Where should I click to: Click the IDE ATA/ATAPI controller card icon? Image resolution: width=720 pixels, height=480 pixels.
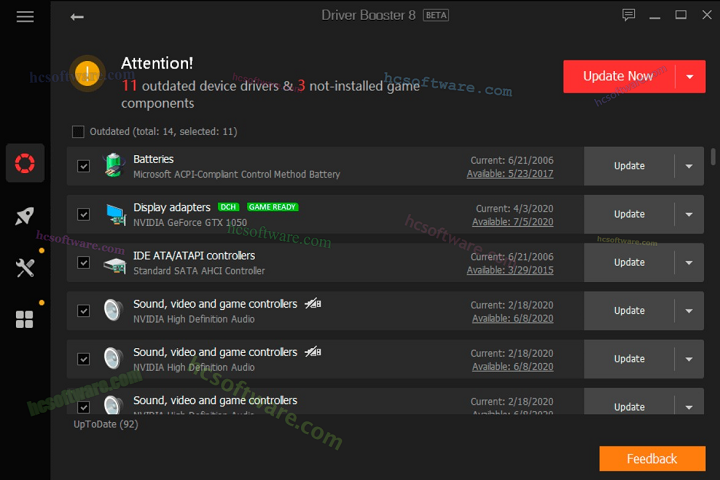pyautogui.click(x=115, y=265)
